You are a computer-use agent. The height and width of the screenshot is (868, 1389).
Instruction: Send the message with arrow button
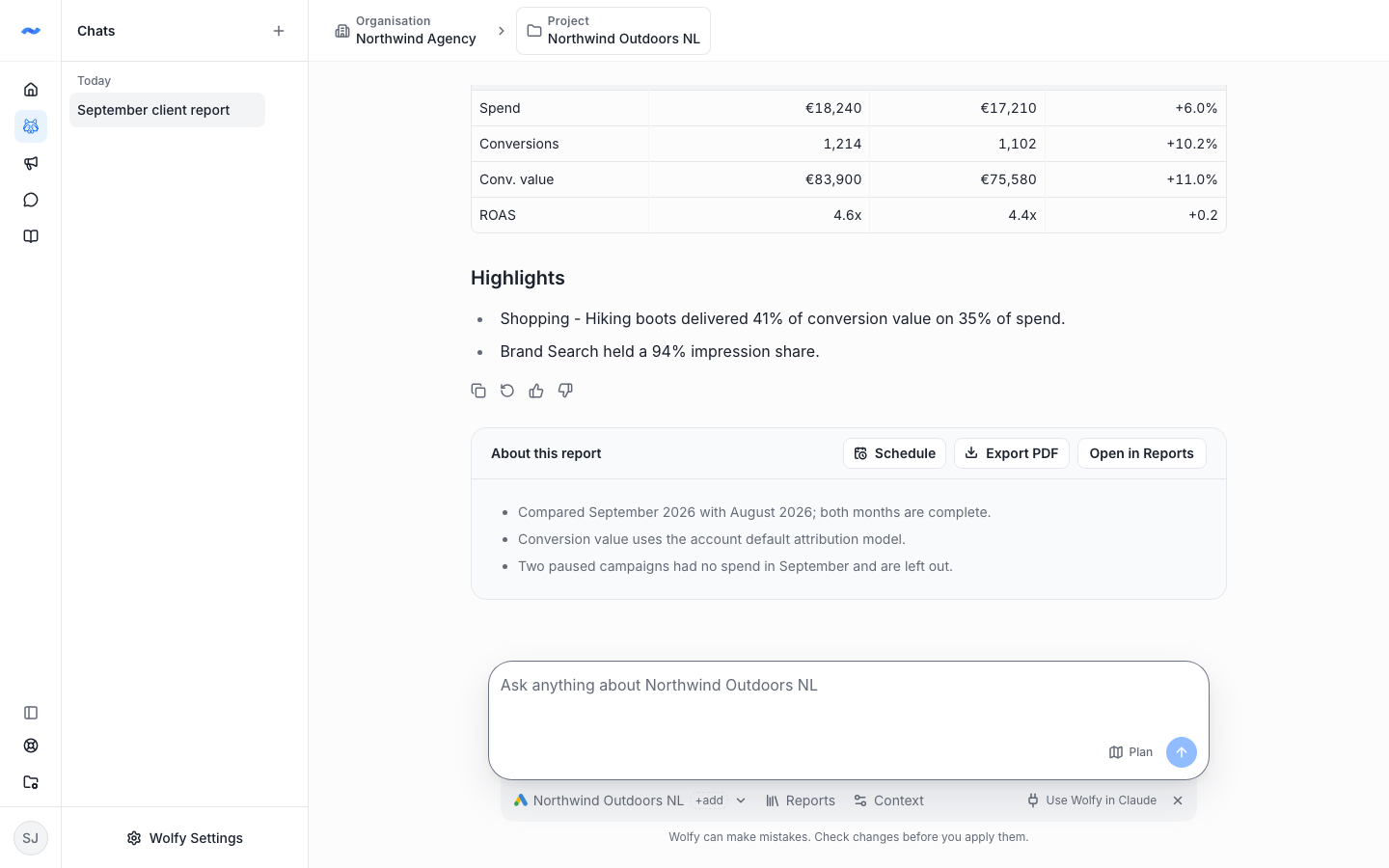pyautogui.click(x=1182, y=752)
